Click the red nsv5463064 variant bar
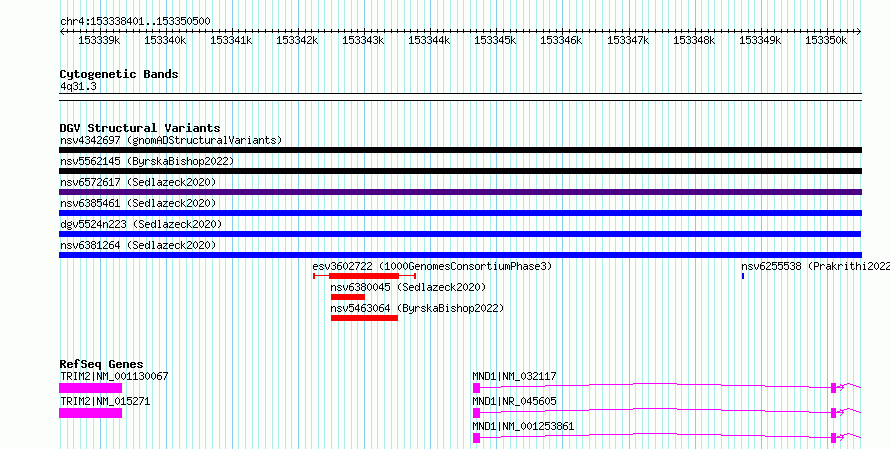 click(364, 318)
